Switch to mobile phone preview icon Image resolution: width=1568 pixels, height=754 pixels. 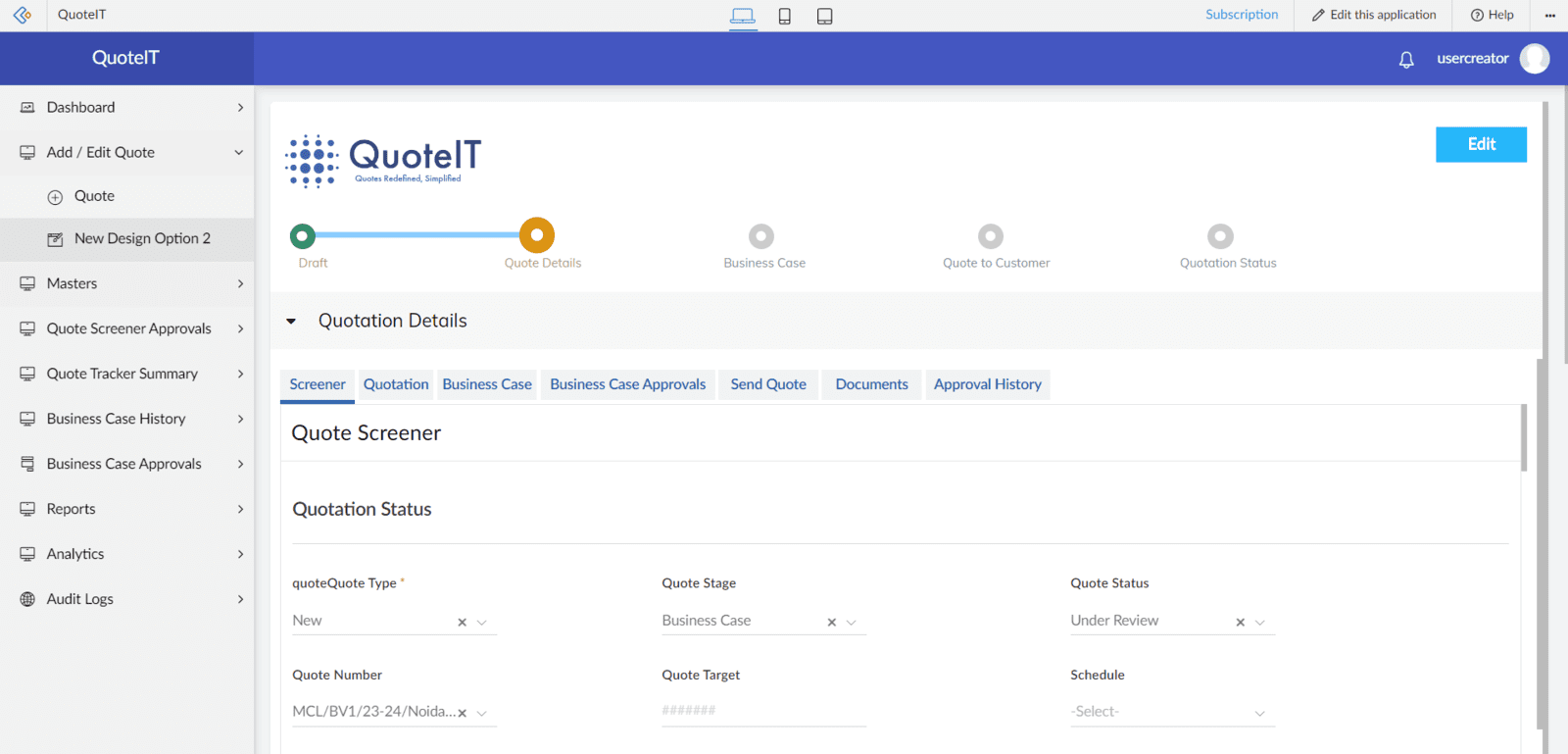[x=785, y=16]
